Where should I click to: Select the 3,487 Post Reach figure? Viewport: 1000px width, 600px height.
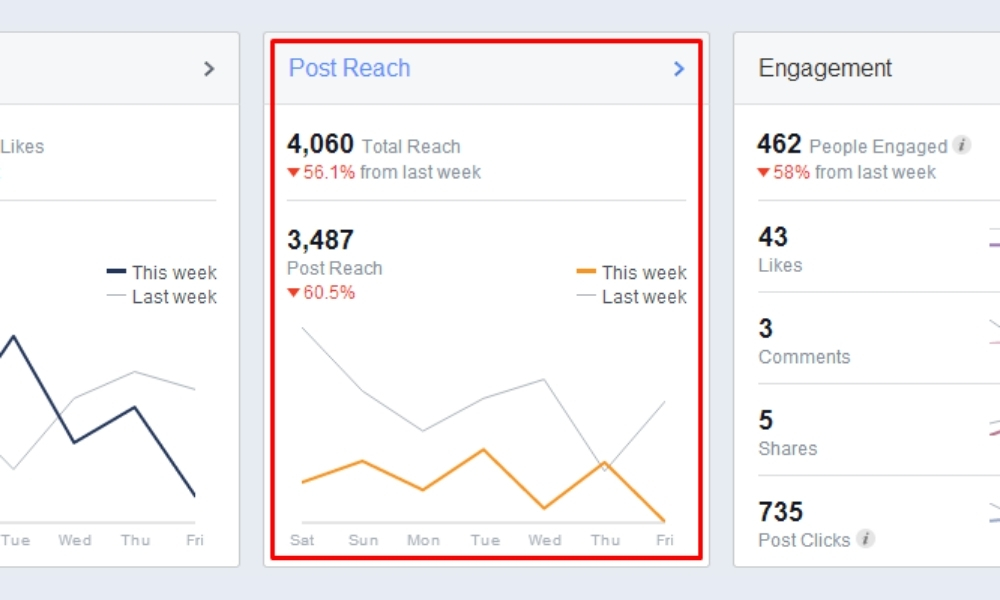tap(320, 240)
